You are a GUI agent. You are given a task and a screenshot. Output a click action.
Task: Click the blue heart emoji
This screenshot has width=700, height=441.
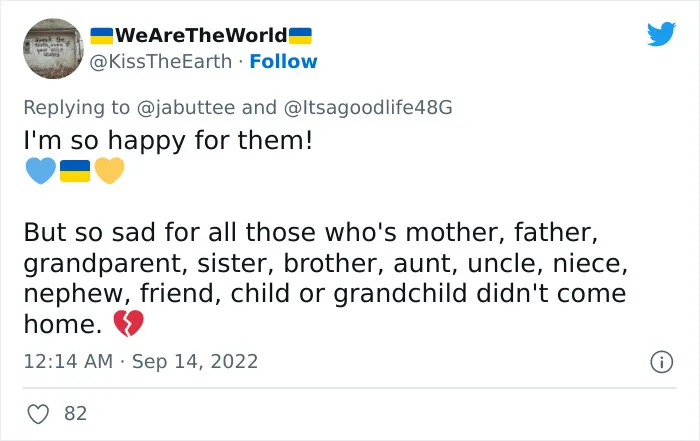41,171
